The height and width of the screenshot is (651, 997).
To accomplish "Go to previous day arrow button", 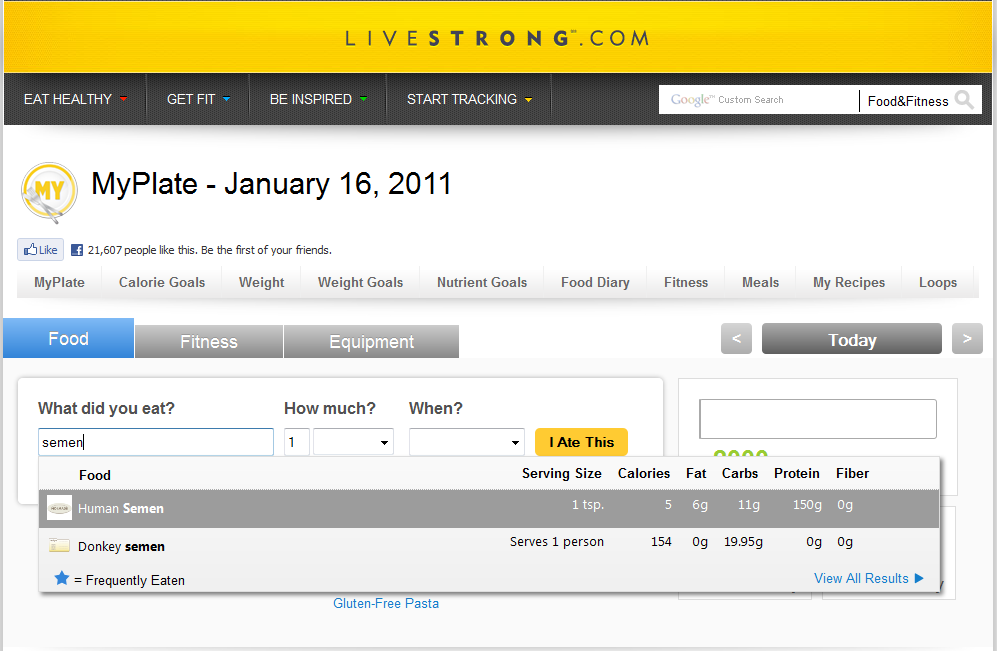I will (x=736, y=339).
